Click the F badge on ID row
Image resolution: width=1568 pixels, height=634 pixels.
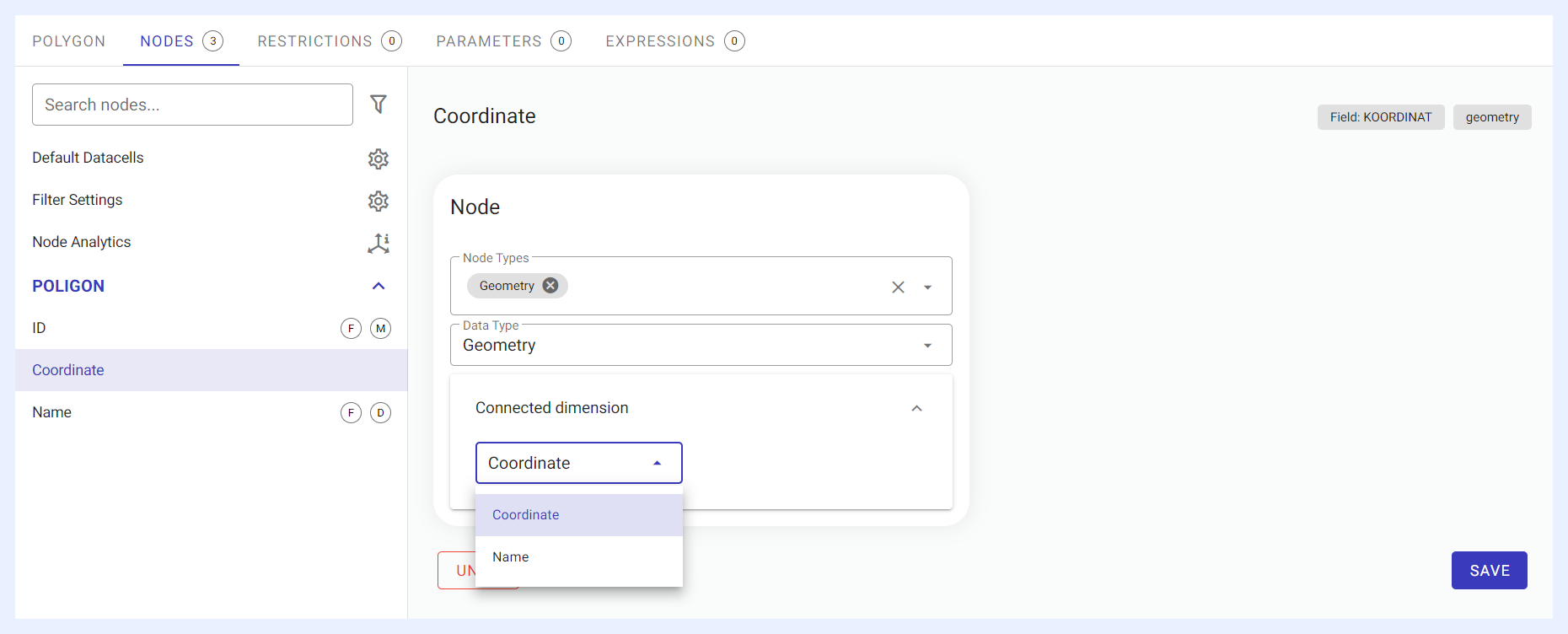[x=351, y=328]
